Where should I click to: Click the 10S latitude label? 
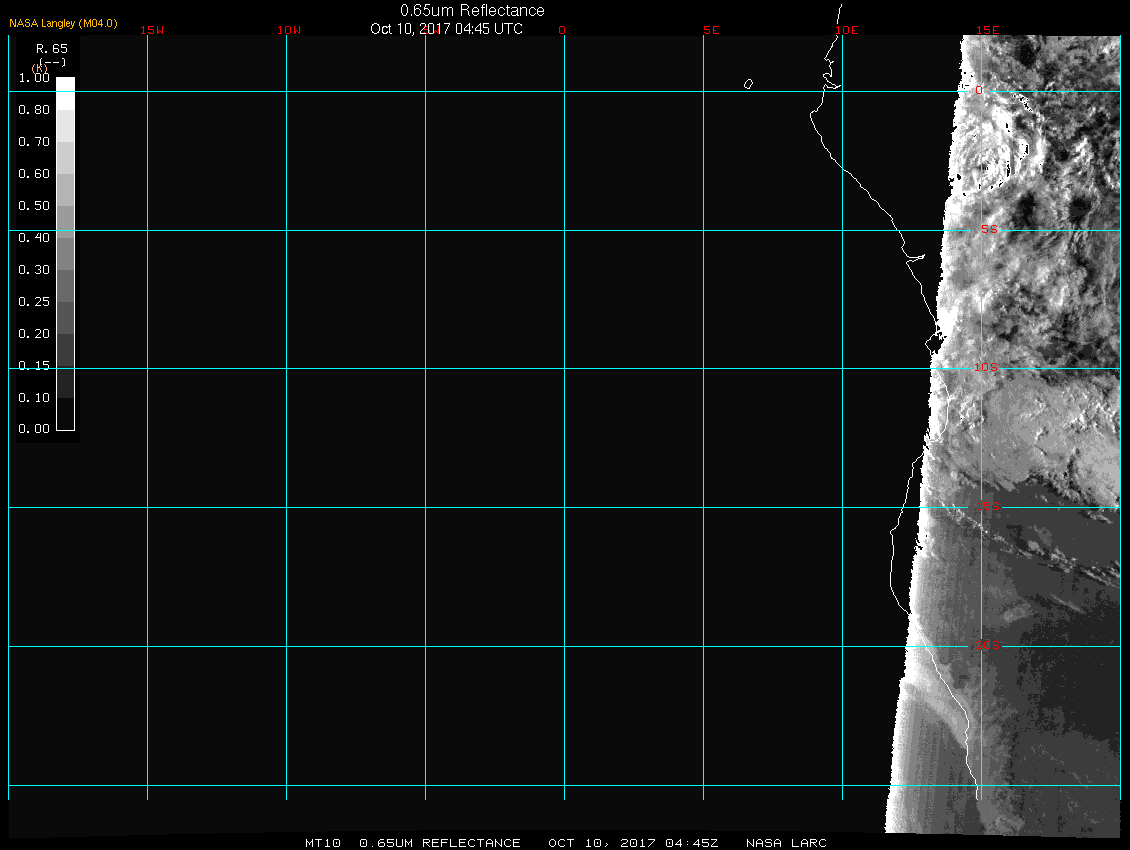(986, 368)
